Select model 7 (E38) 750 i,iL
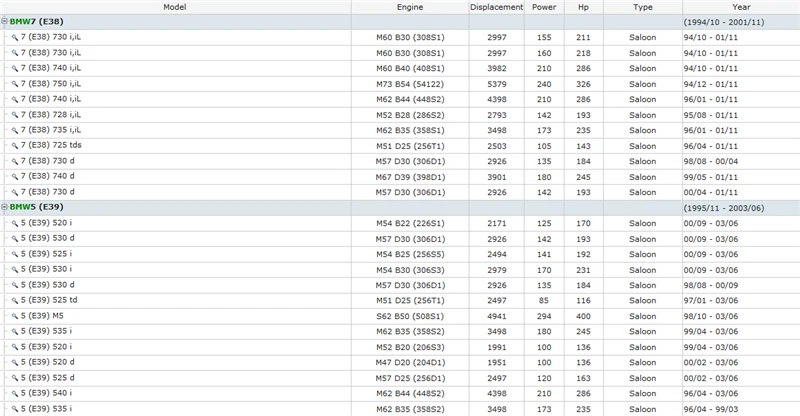Viewport: 800px width, 416px height. click(51, 83)
